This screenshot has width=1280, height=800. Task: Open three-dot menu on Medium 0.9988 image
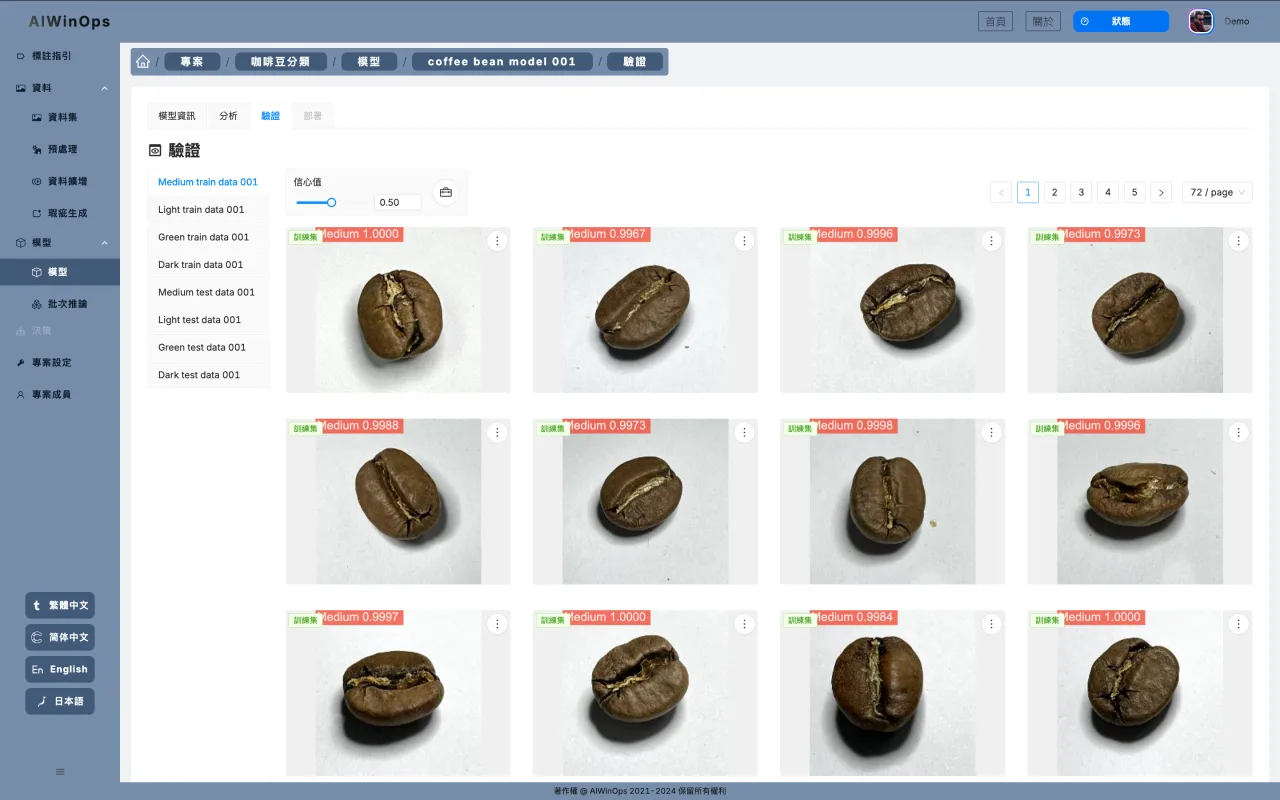tap(497, 432)
